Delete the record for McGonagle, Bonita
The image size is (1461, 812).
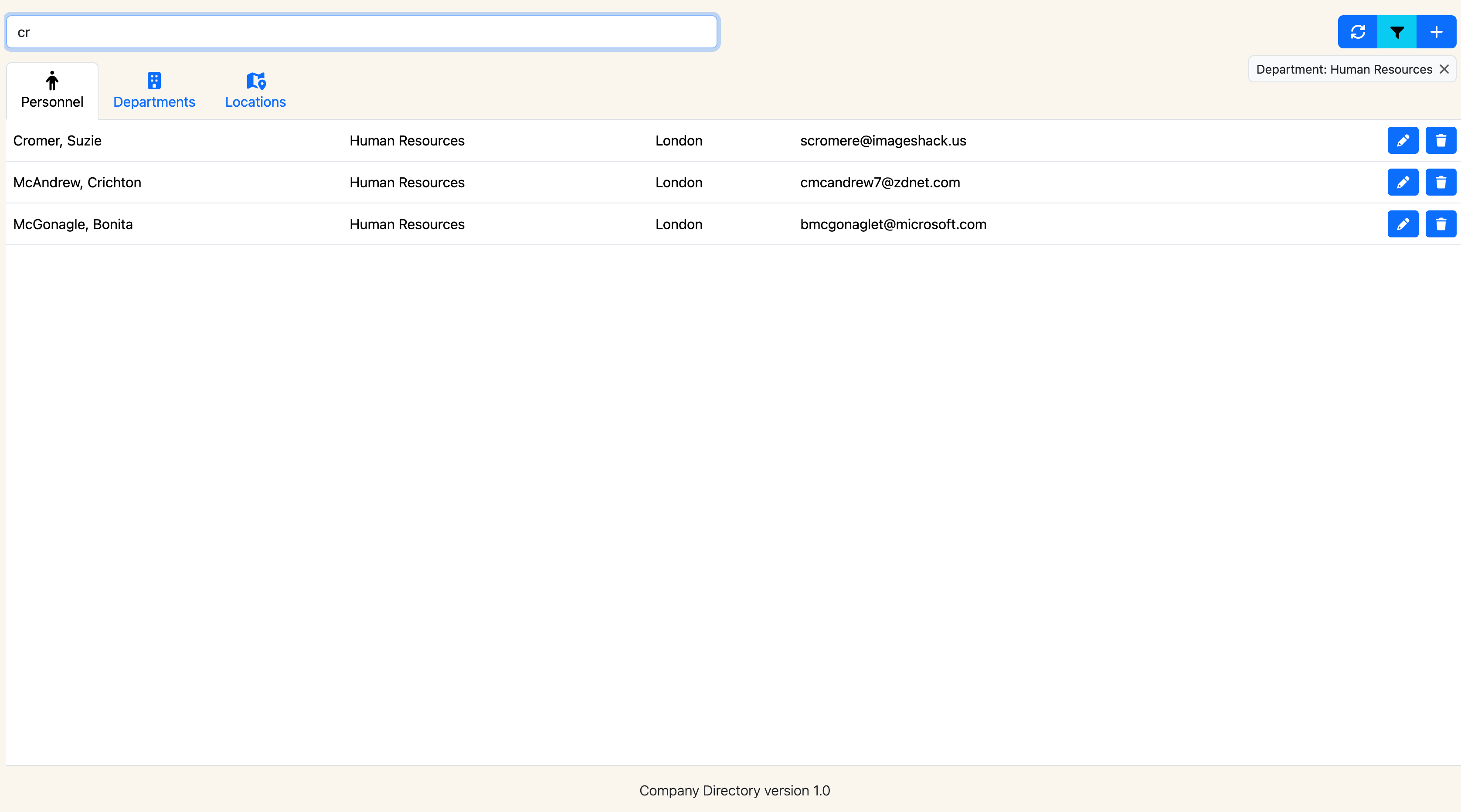[1441, 223]
